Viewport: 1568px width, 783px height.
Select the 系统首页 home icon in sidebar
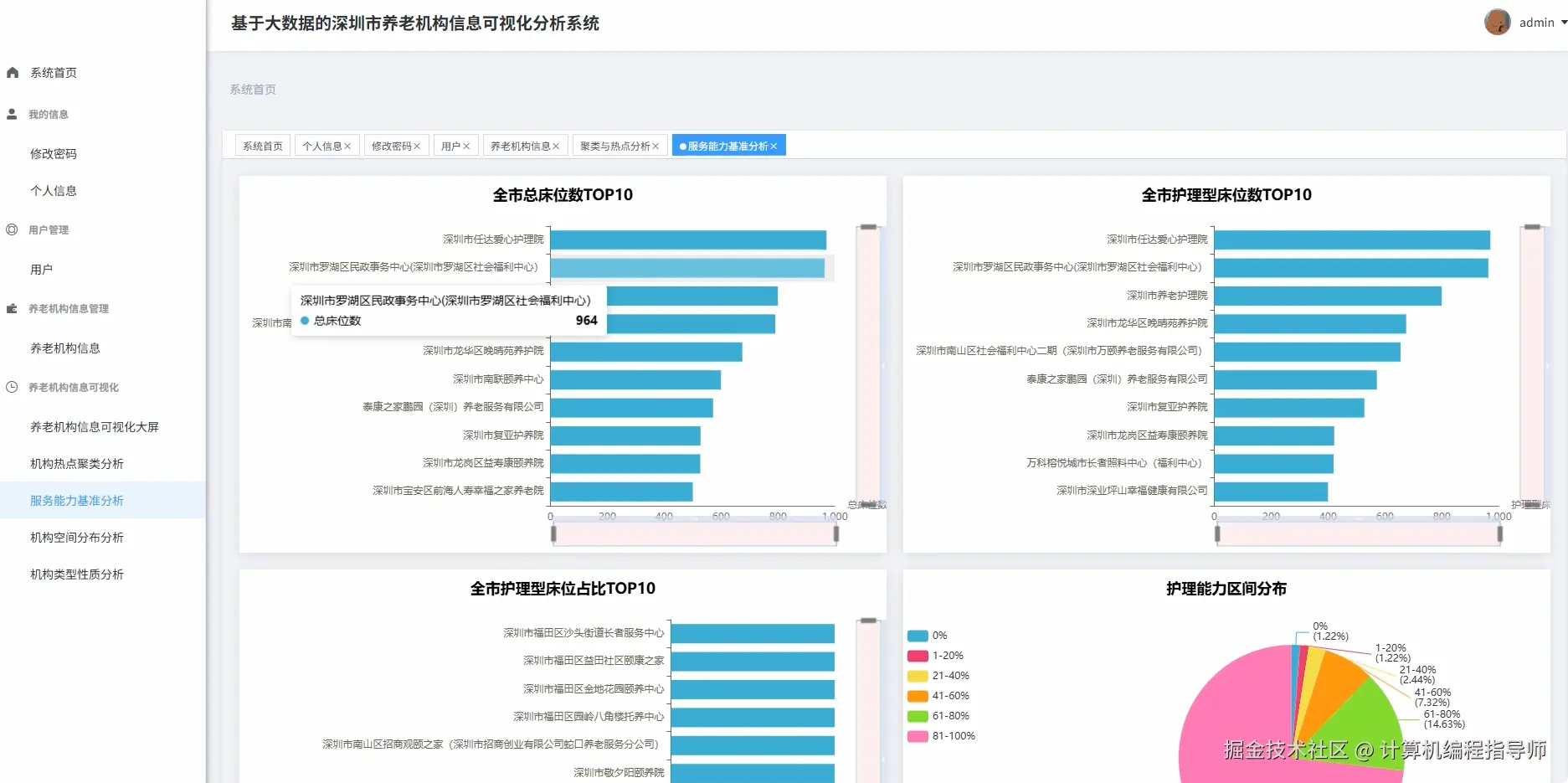[x=12, y=72]
